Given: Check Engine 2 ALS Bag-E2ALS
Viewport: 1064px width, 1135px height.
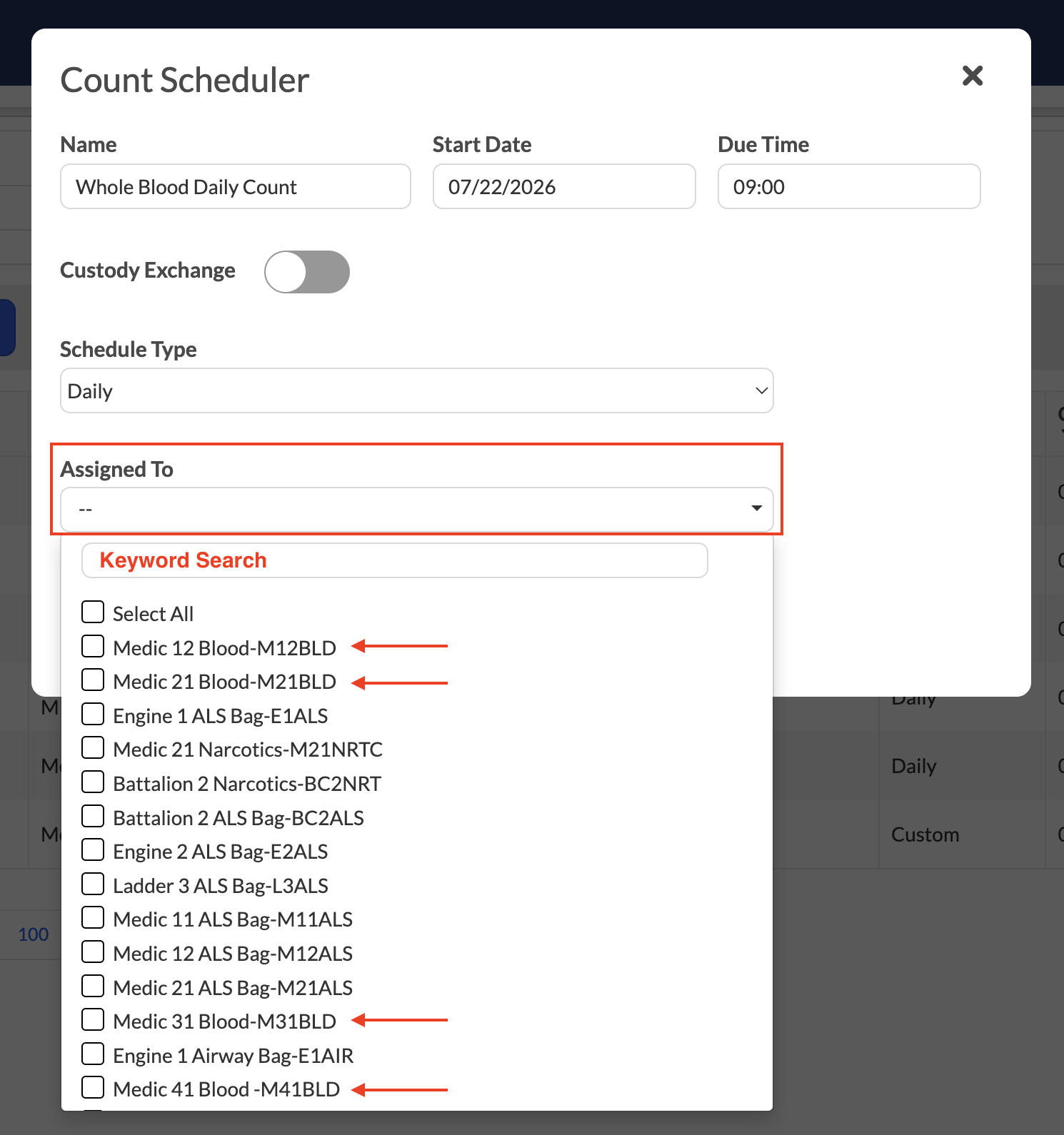Looking at the screenshot, I should [93, 849].
